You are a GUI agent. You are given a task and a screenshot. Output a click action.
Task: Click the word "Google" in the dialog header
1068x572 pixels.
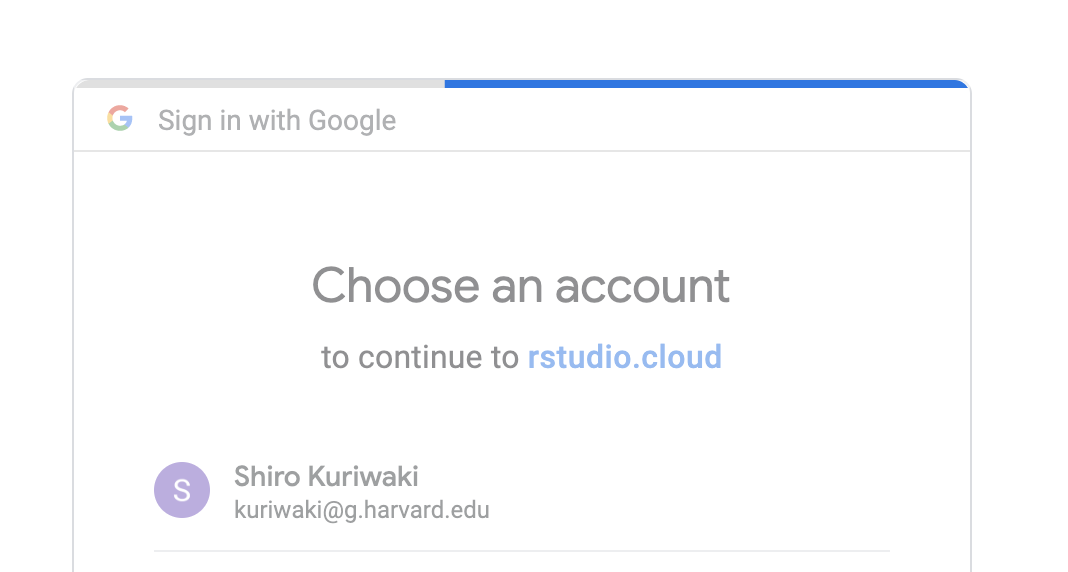[x=352, y=121]
